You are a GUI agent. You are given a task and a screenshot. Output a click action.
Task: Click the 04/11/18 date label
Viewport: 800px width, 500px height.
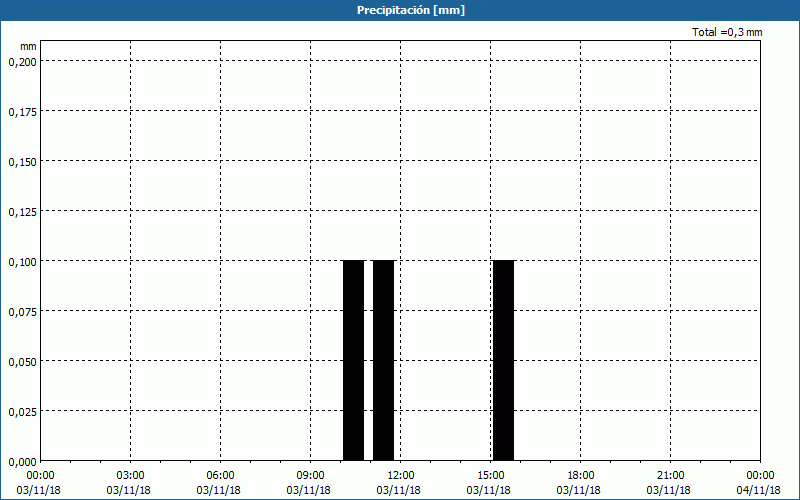click(x=759, y=490)
